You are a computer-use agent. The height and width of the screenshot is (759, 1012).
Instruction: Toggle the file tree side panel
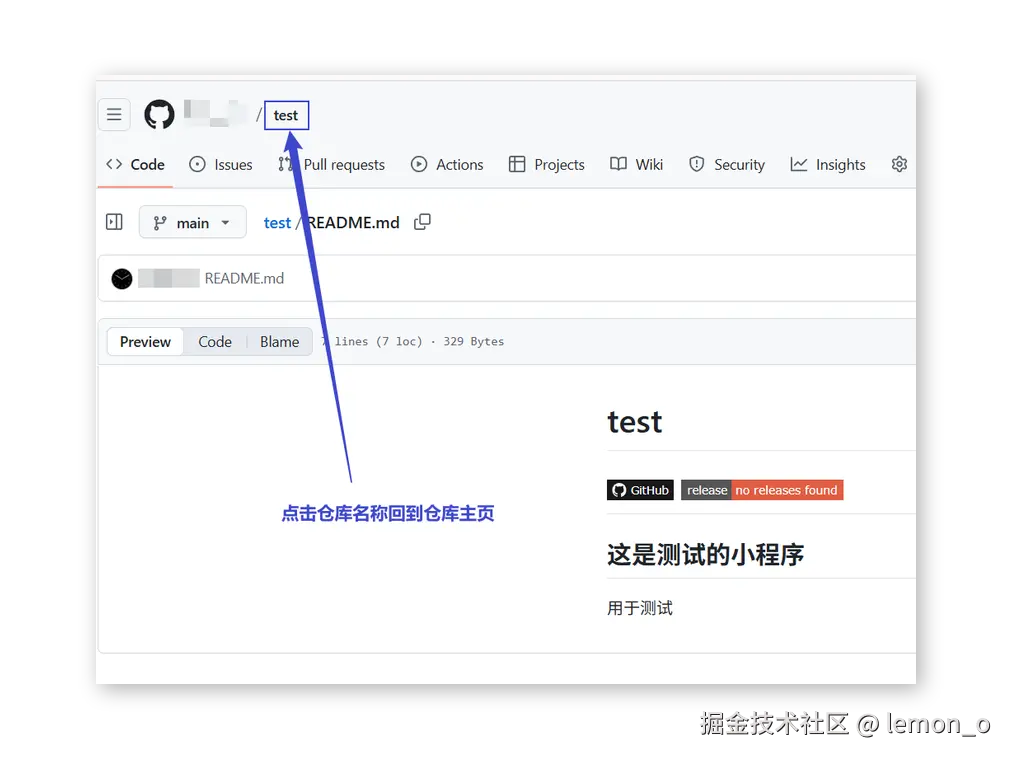click(x=113, y=221)
